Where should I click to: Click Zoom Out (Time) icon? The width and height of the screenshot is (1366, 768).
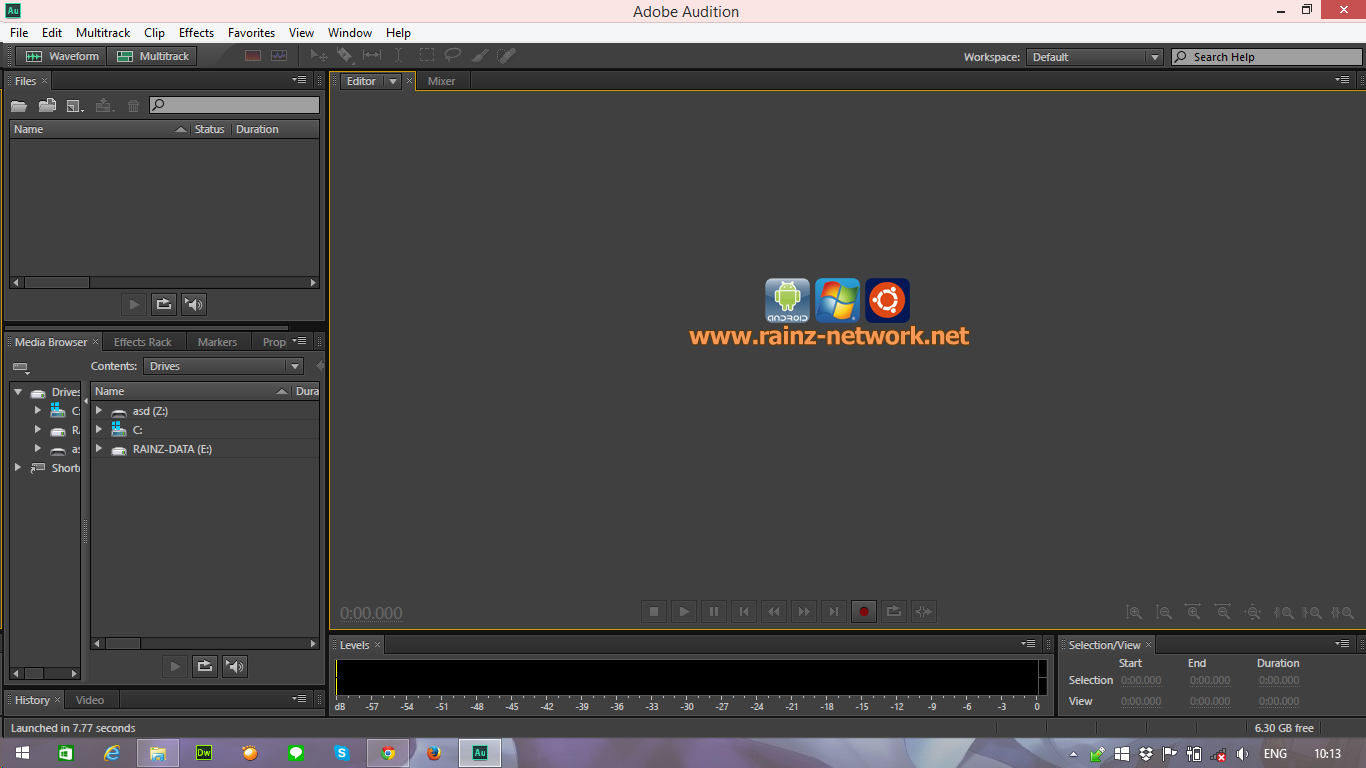[1223, 612]
